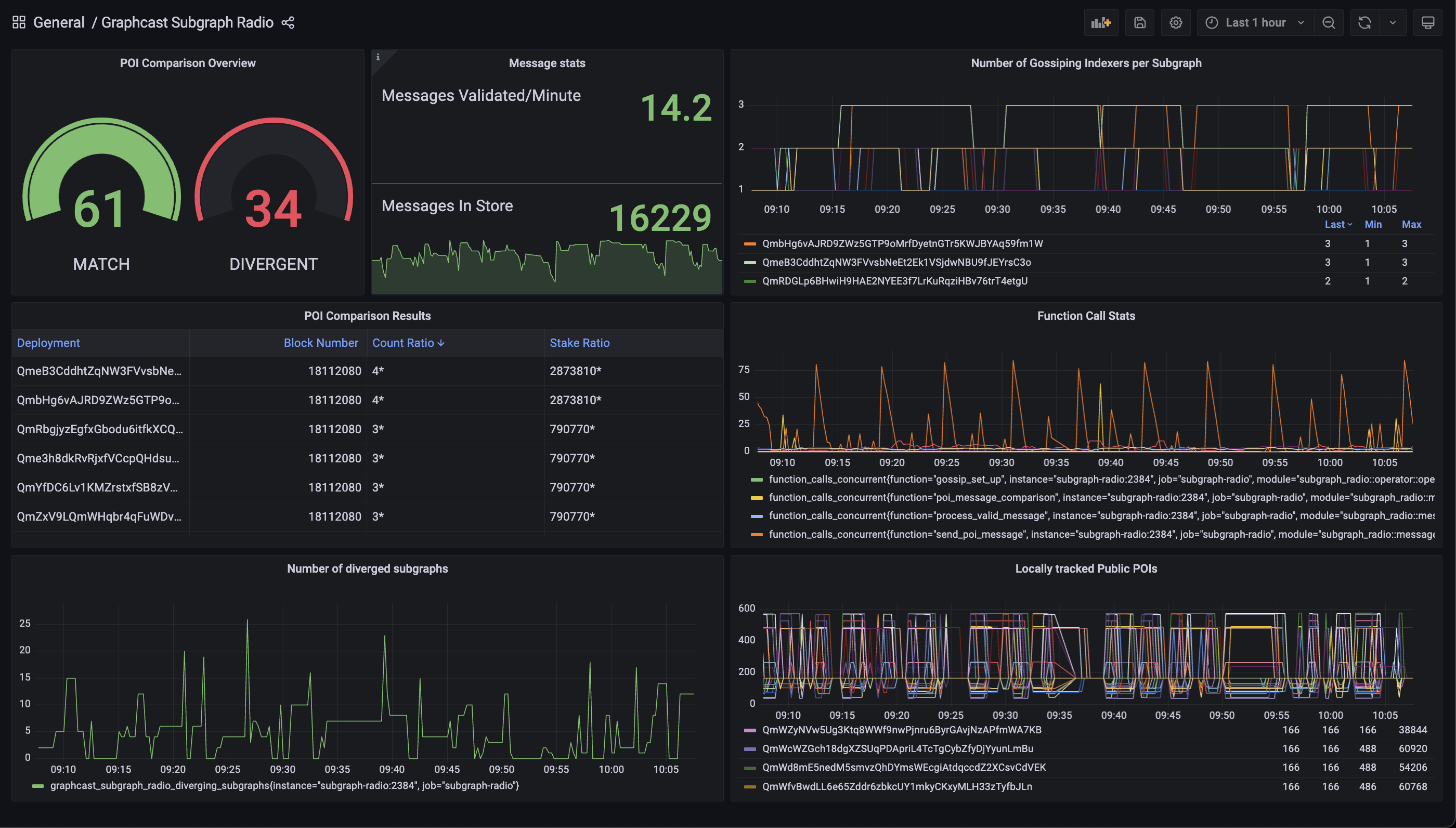This screenshot has width=1456, height=828.
Task: Expand the refresh interval dropdown
Action: [1393, 22]
